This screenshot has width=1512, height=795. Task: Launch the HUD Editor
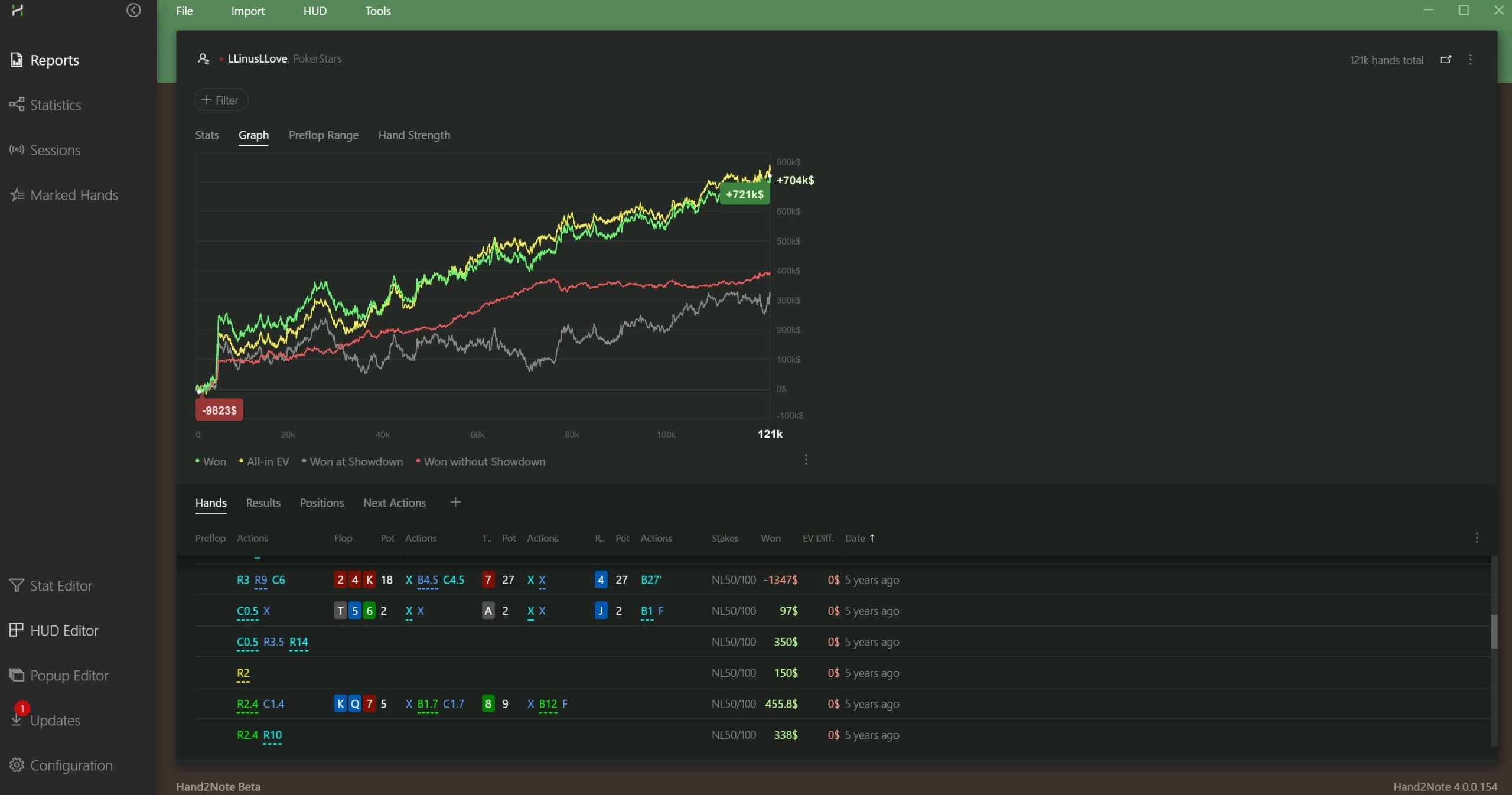click(x=64, y=630)
